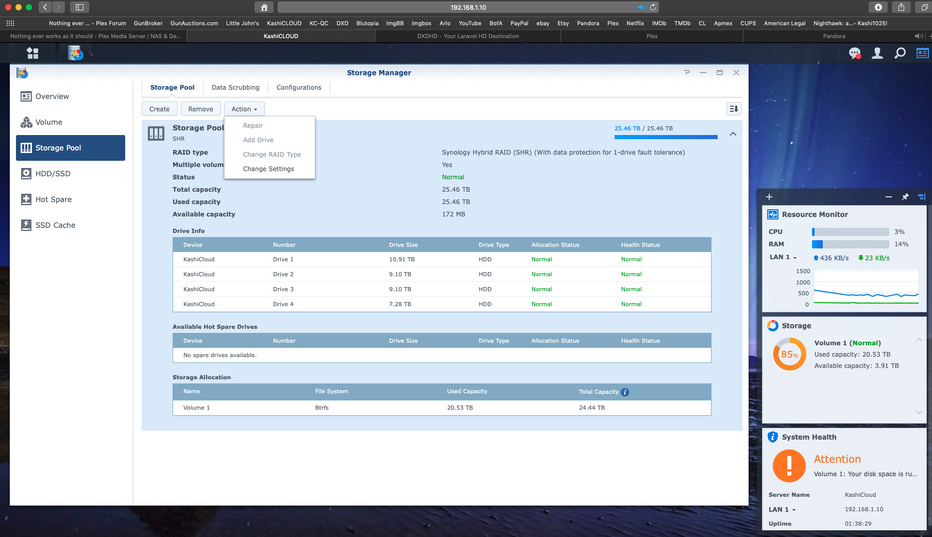
Task: Pin the widget panel with pushpin icon
Action: pyautogui.click(x=905, y=197)
